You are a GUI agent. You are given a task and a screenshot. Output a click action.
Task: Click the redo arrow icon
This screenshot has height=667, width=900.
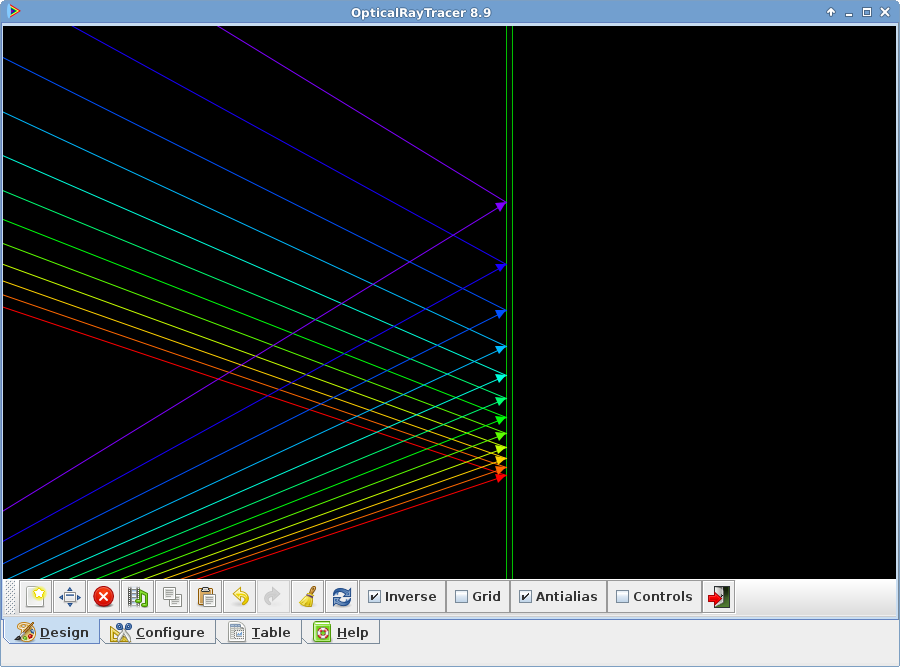pyautogui.click(x=272, y=596)
